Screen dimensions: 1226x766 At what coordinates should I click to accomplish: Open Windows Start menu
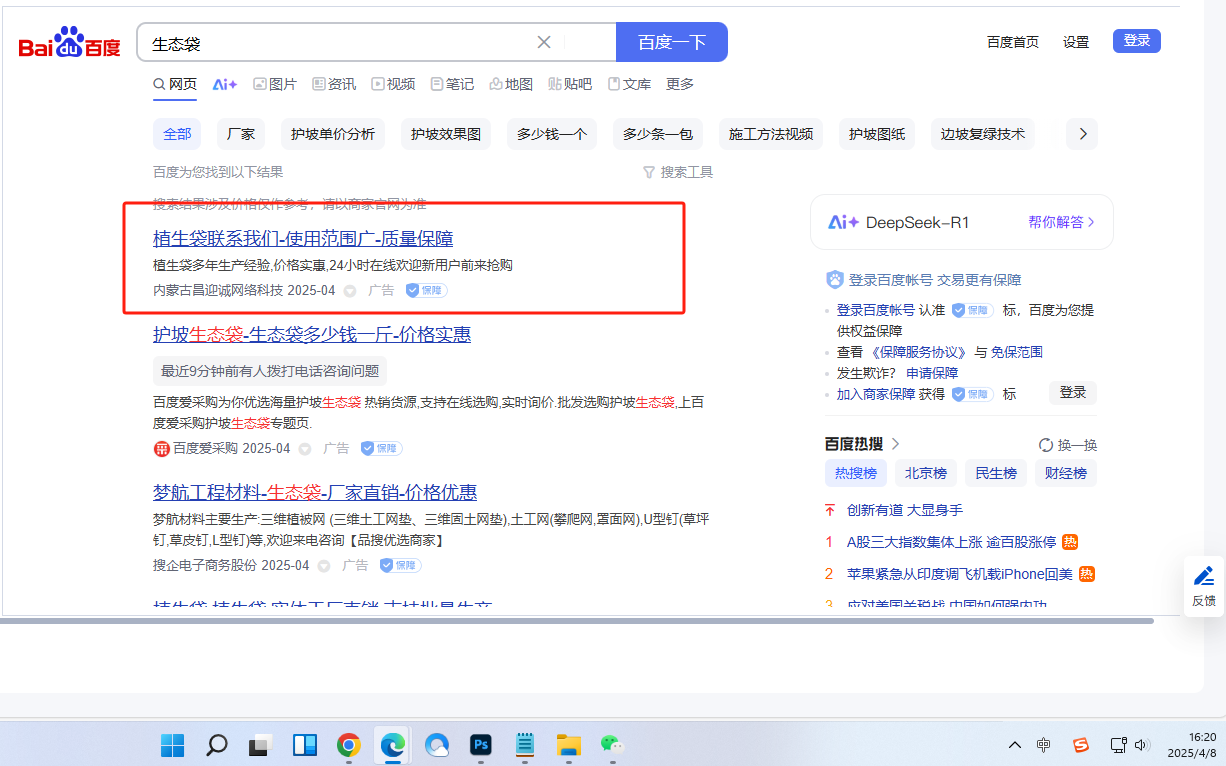172,745
